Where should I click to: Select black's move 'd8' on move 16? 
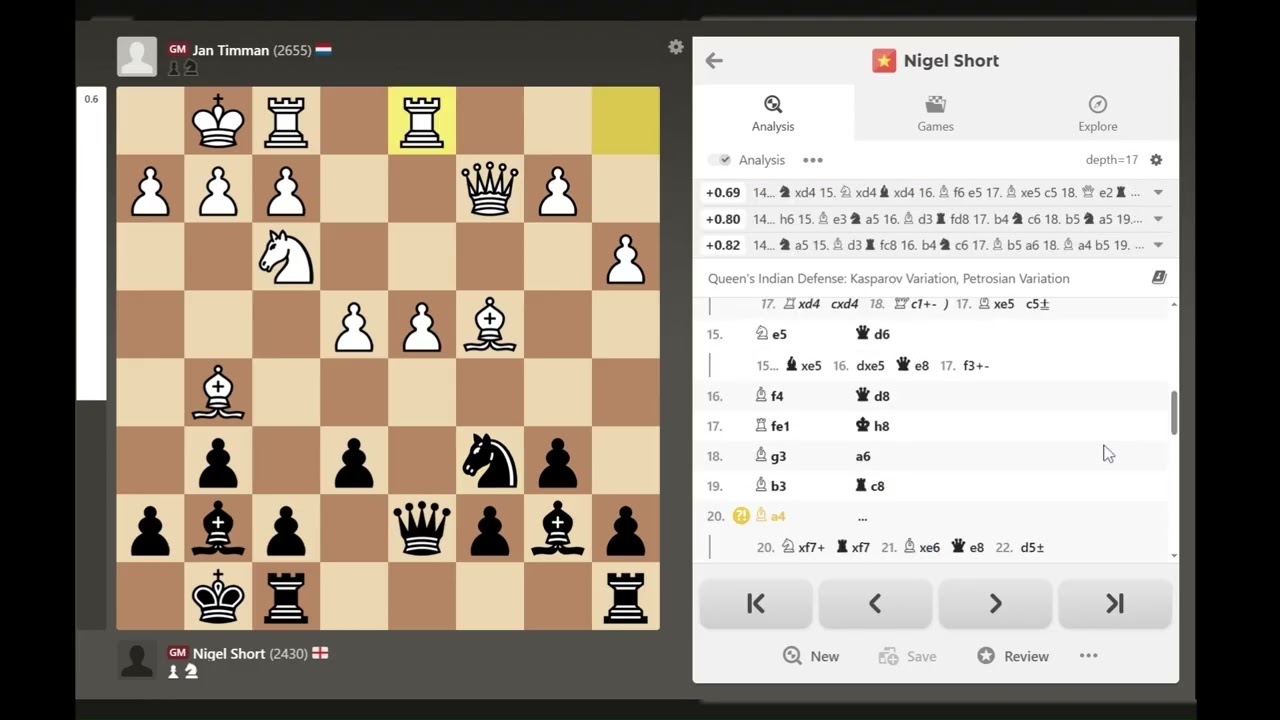pyautogui.click(x=873, y=396)
